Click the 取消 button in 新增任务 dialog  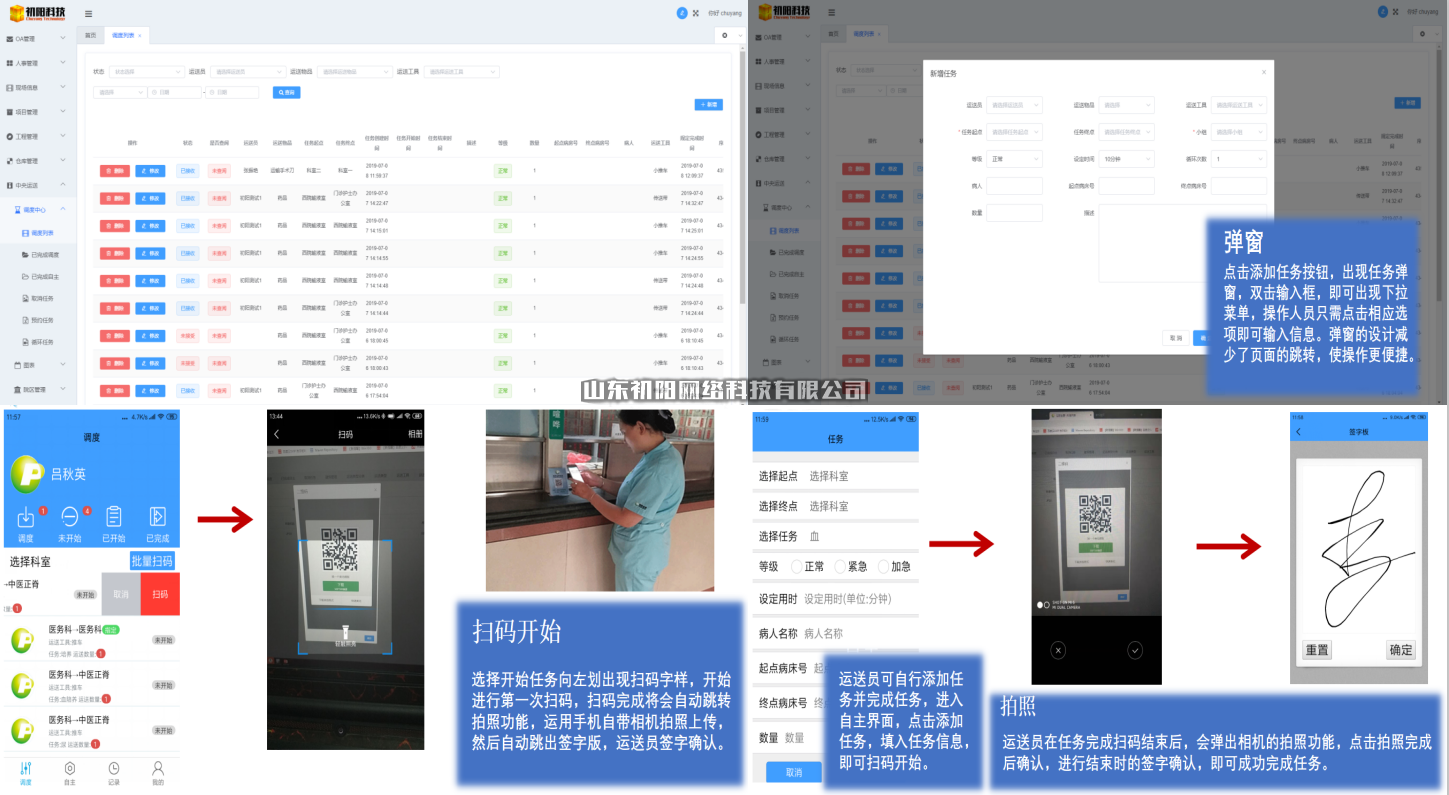tap(1176, 338)
